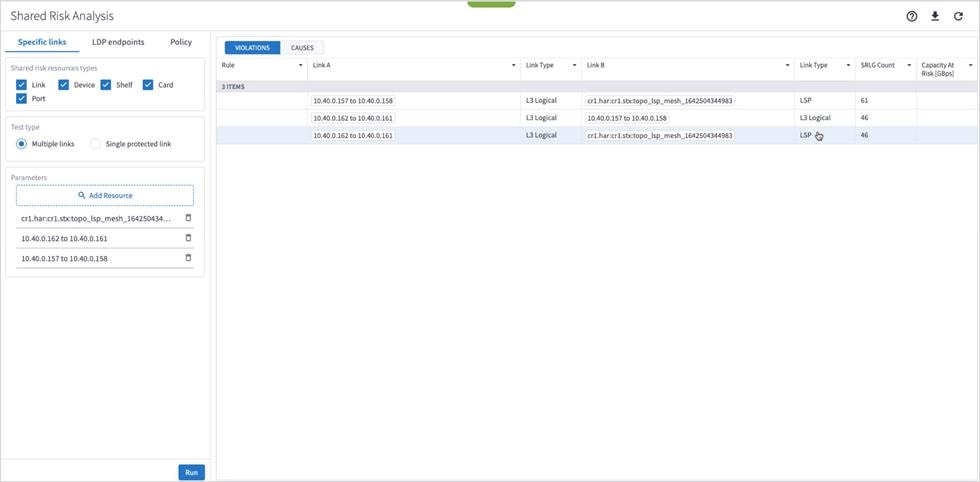980x482 pixels.
Task: Open the help question-mark icon
Action: 911,17
